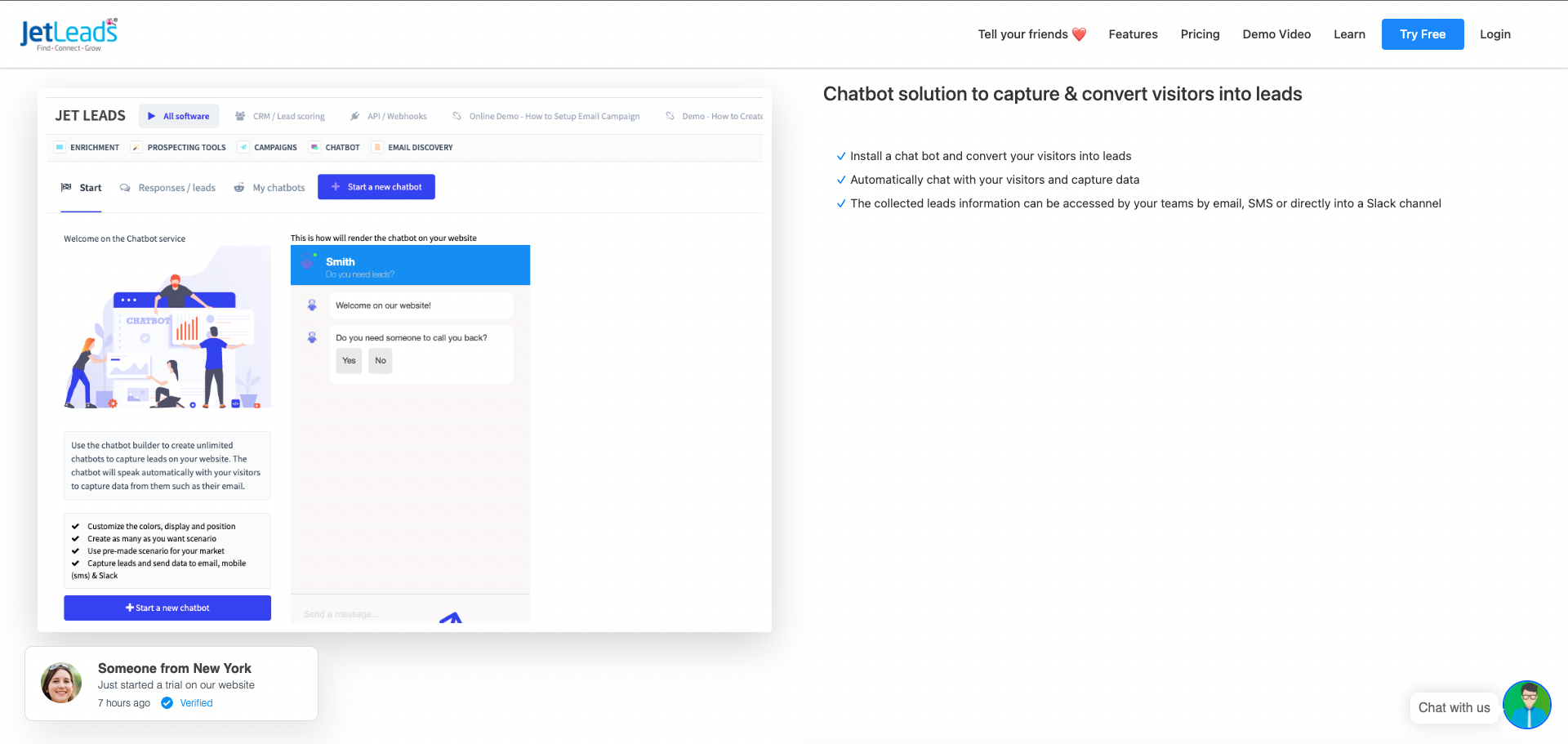Select the EMAIL DISCOVERY tab
This screenshot has height=744, width=1568.
coord(412,147)
